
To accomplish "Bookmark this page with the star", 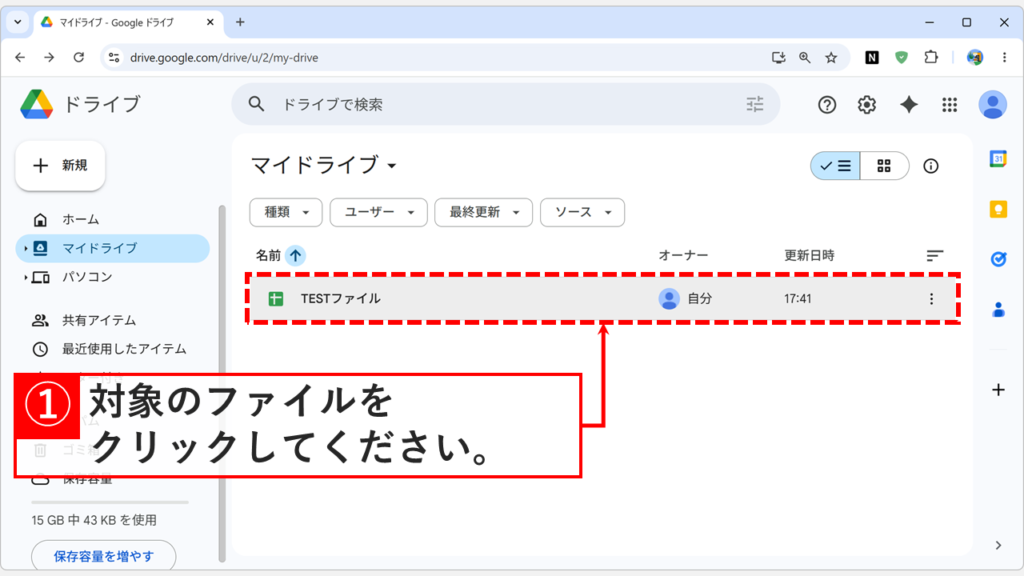I will (x=831, y=57).
